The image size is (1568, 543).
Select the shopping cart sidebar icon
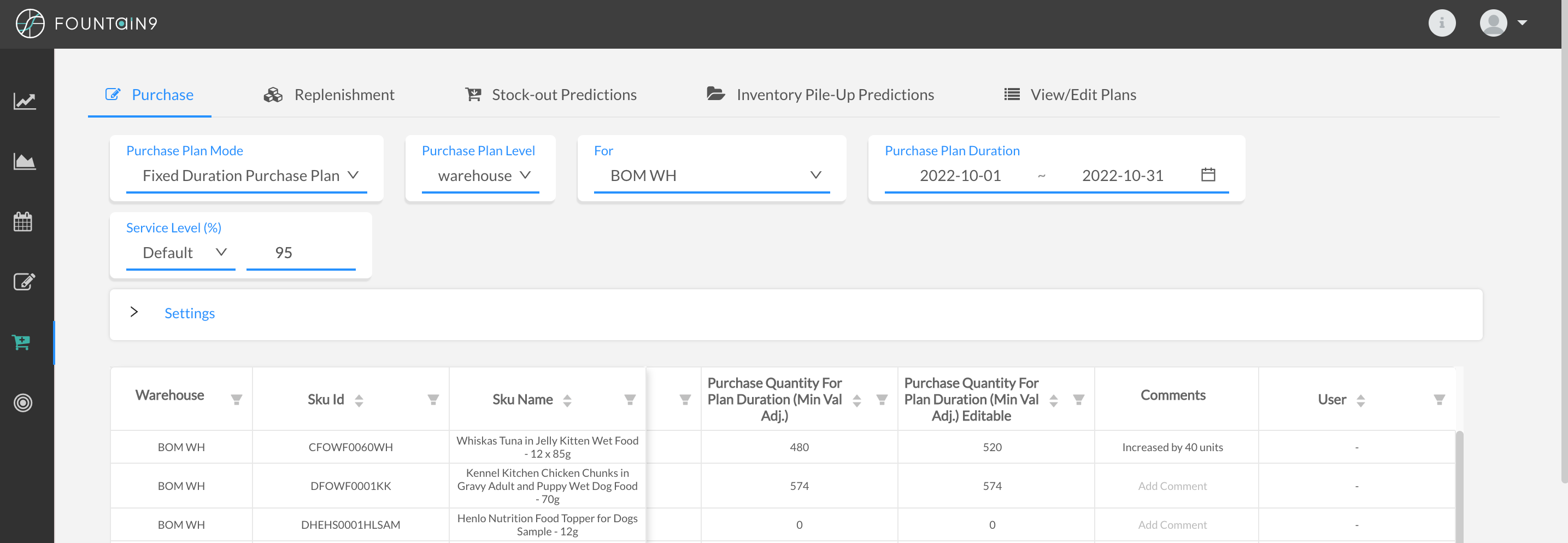click(x=22, y=342)
